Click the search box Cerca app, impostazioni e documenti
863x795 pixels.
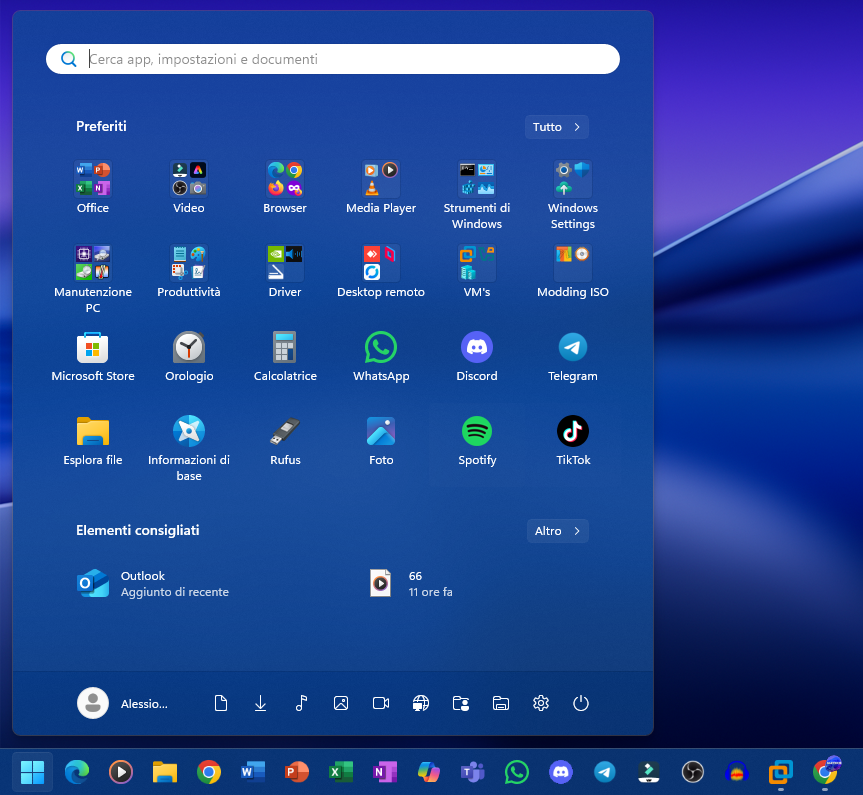click(x=332, y=59)
